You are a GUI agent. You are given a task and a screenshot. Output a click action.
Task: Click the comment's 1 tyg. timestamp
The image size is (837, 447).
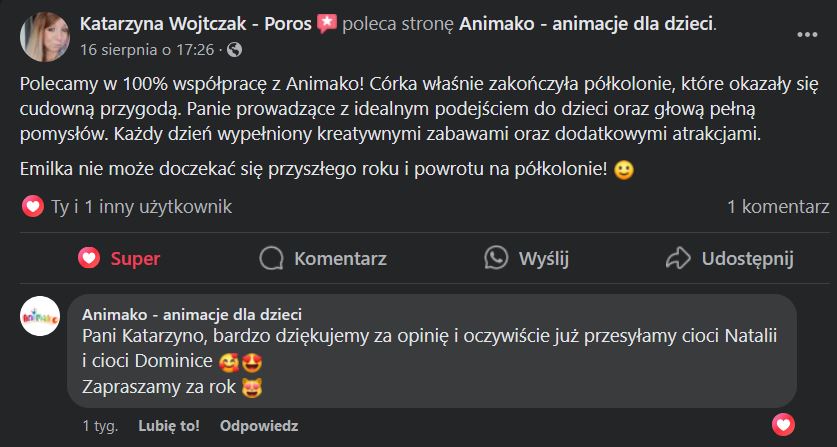pos(99,425)
